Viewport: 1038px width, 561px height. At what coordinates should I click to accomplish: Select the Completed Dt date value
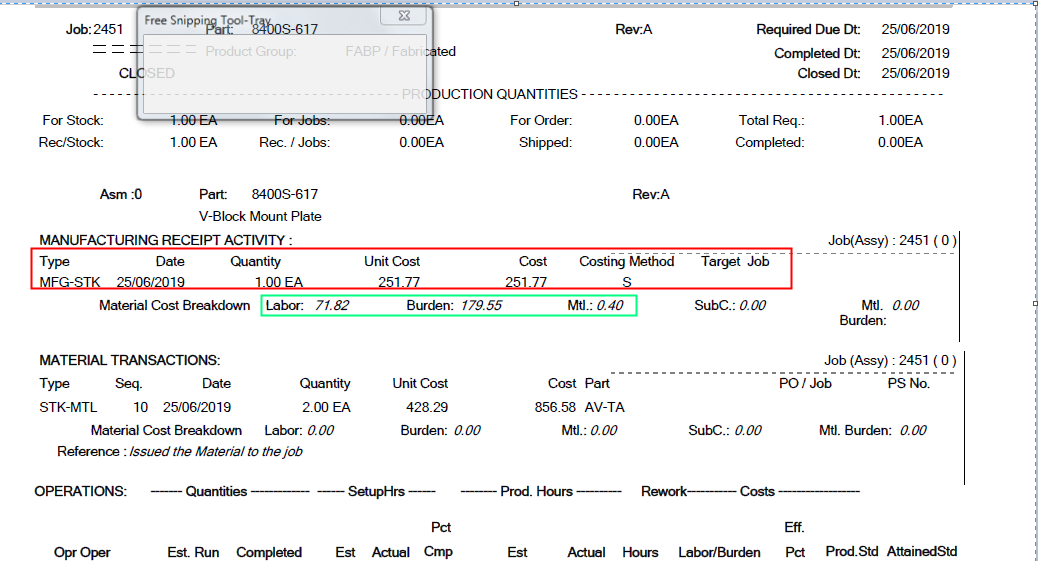(916, 53)
